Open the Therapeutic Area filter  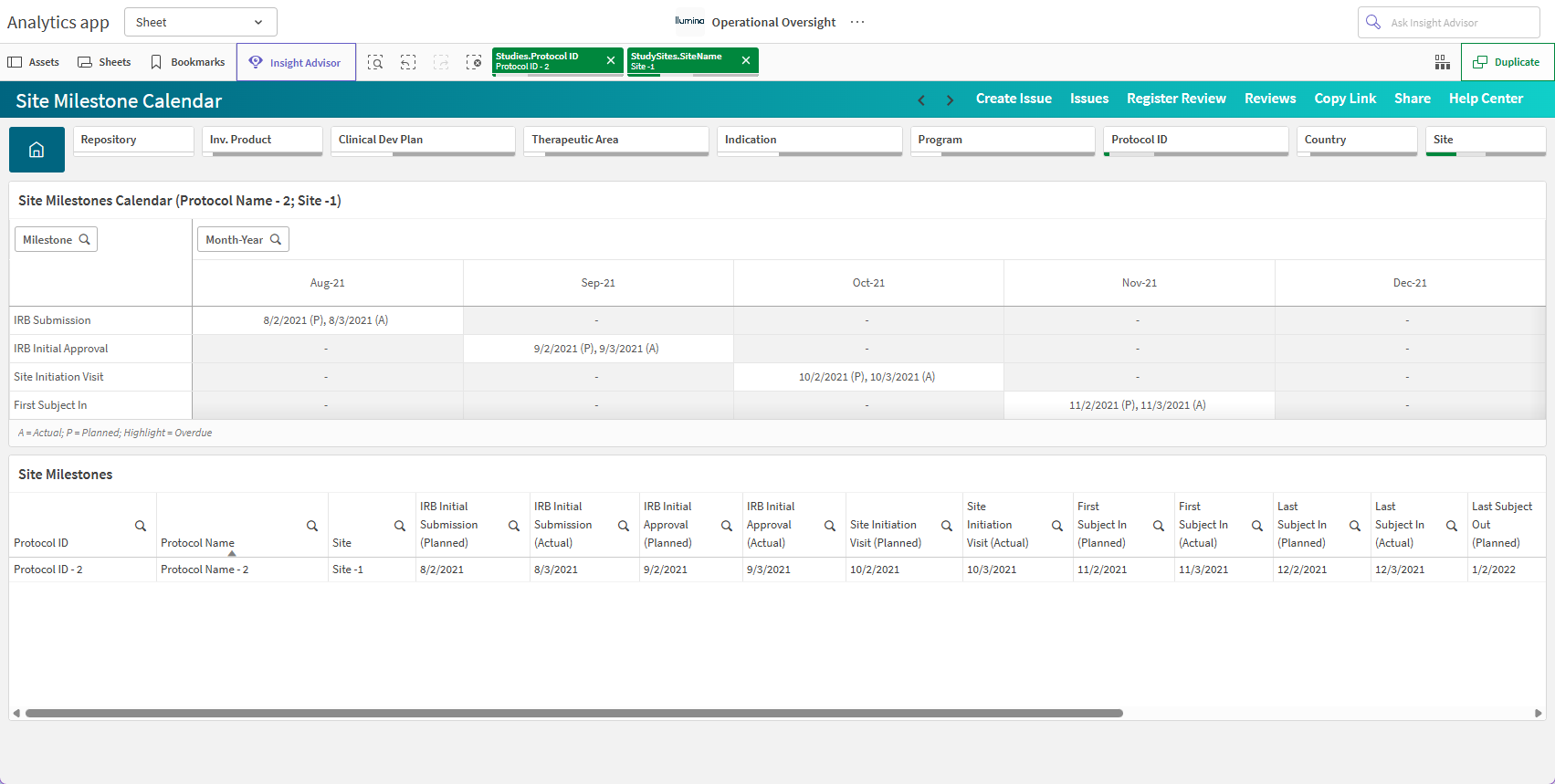click(616, 141)
